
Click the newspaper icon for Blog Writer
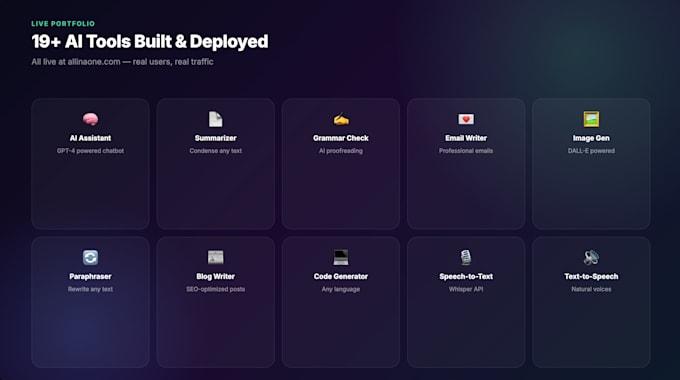(x=216, y=257)
